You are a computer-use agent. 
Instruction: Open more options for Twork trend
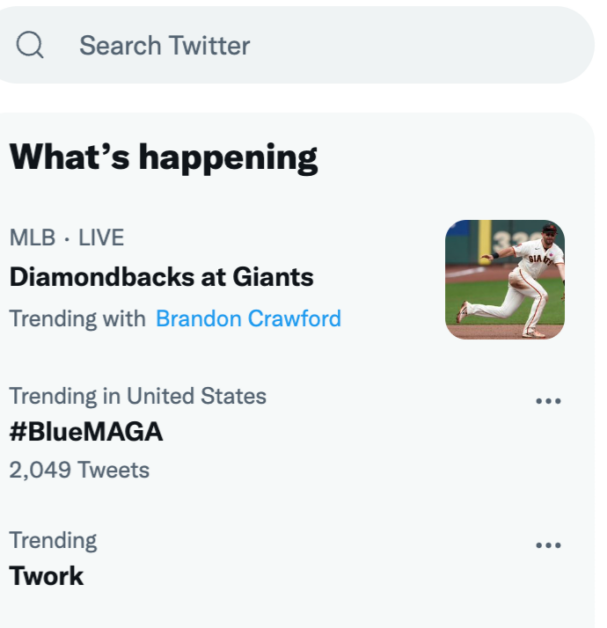pyautogui.click(x=548, y=545)
